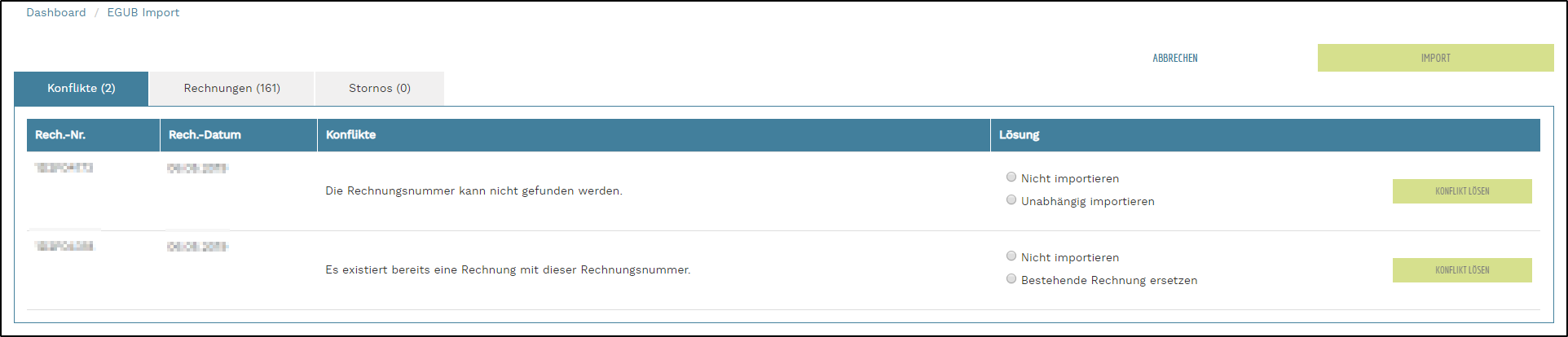
Task: Click the second row's blurred invoice date
Action: click(x=197, y=247)
